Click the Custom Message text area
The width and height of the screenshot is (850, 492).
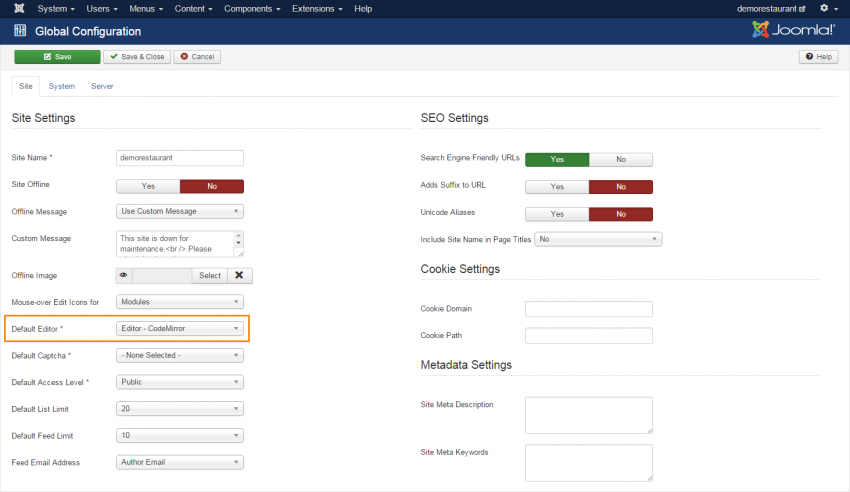point(180,244)
